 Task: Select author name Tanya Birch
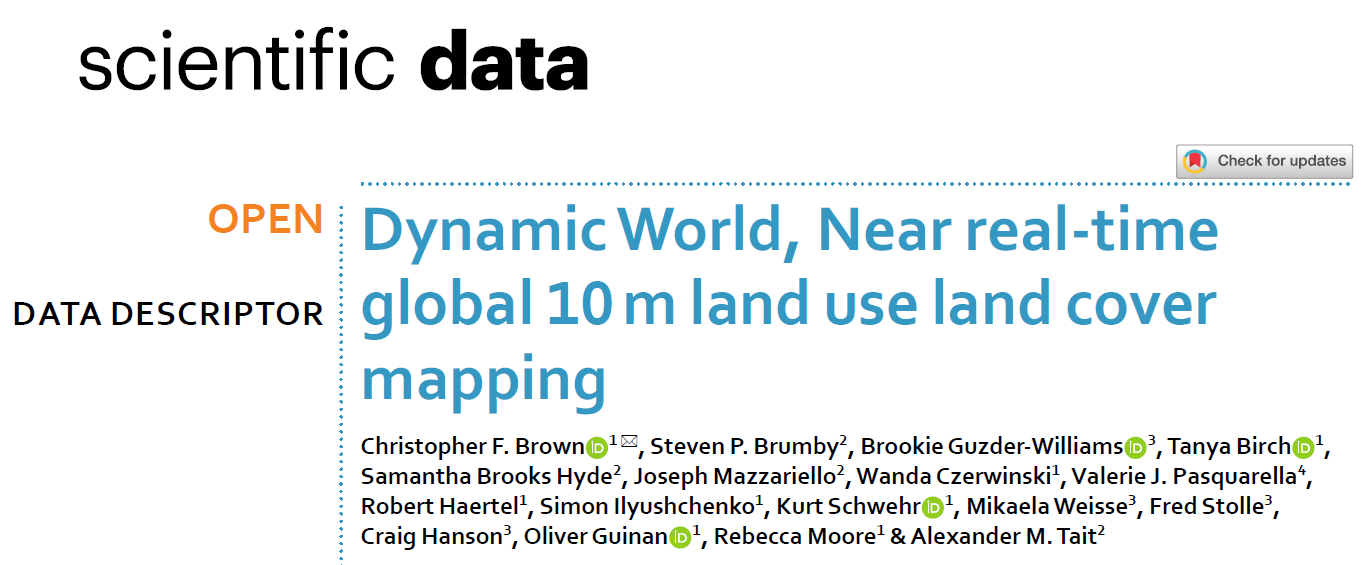coord(1230,447)
